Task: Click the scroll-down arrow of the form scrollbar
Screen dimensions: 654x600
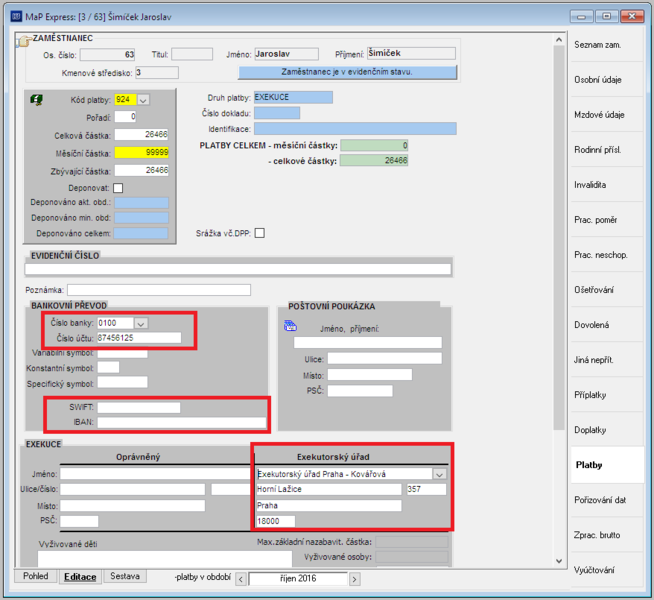Action: pos(559,561)
